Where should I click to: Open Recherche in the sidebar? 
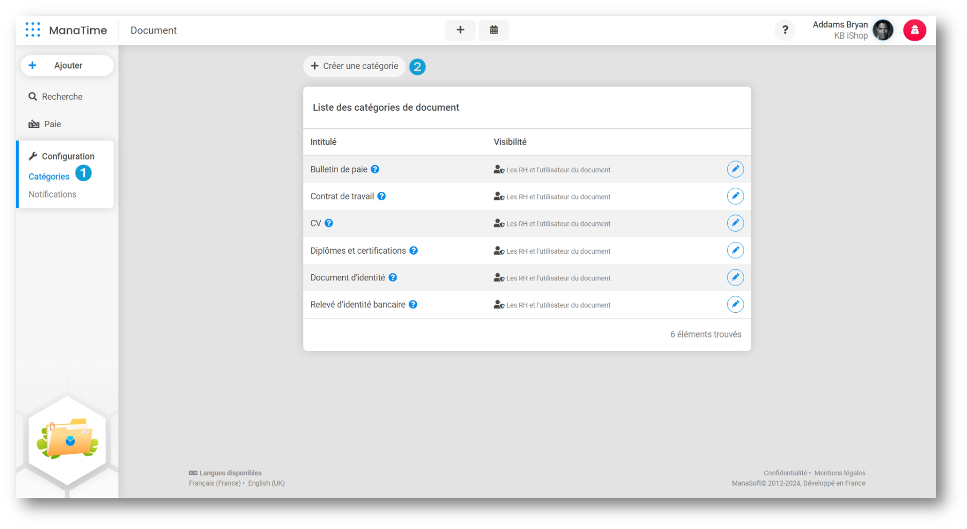click(56, 97)
